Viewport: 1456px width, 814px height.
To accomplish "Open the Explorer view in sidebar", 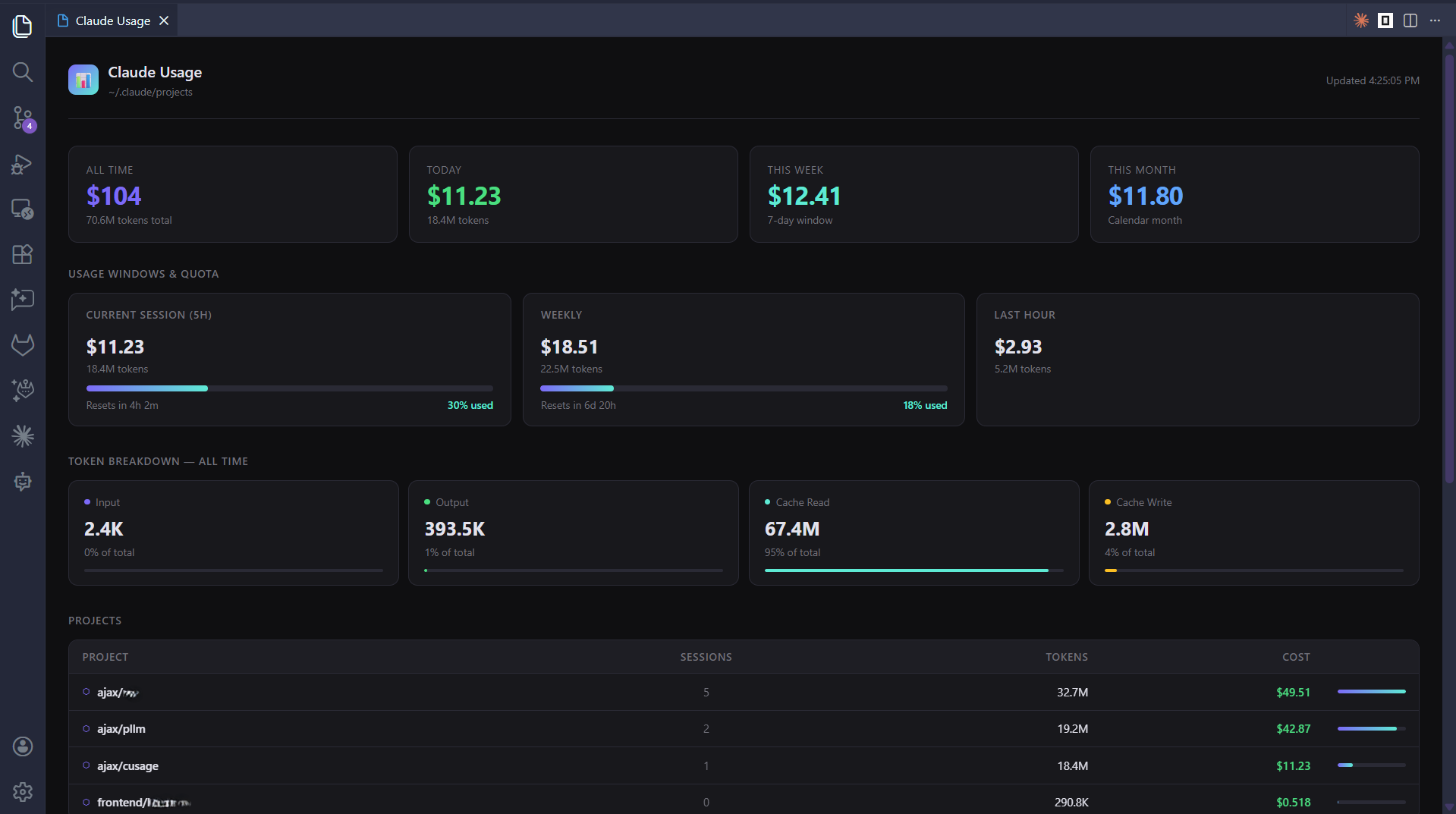I will pos(23,26).
